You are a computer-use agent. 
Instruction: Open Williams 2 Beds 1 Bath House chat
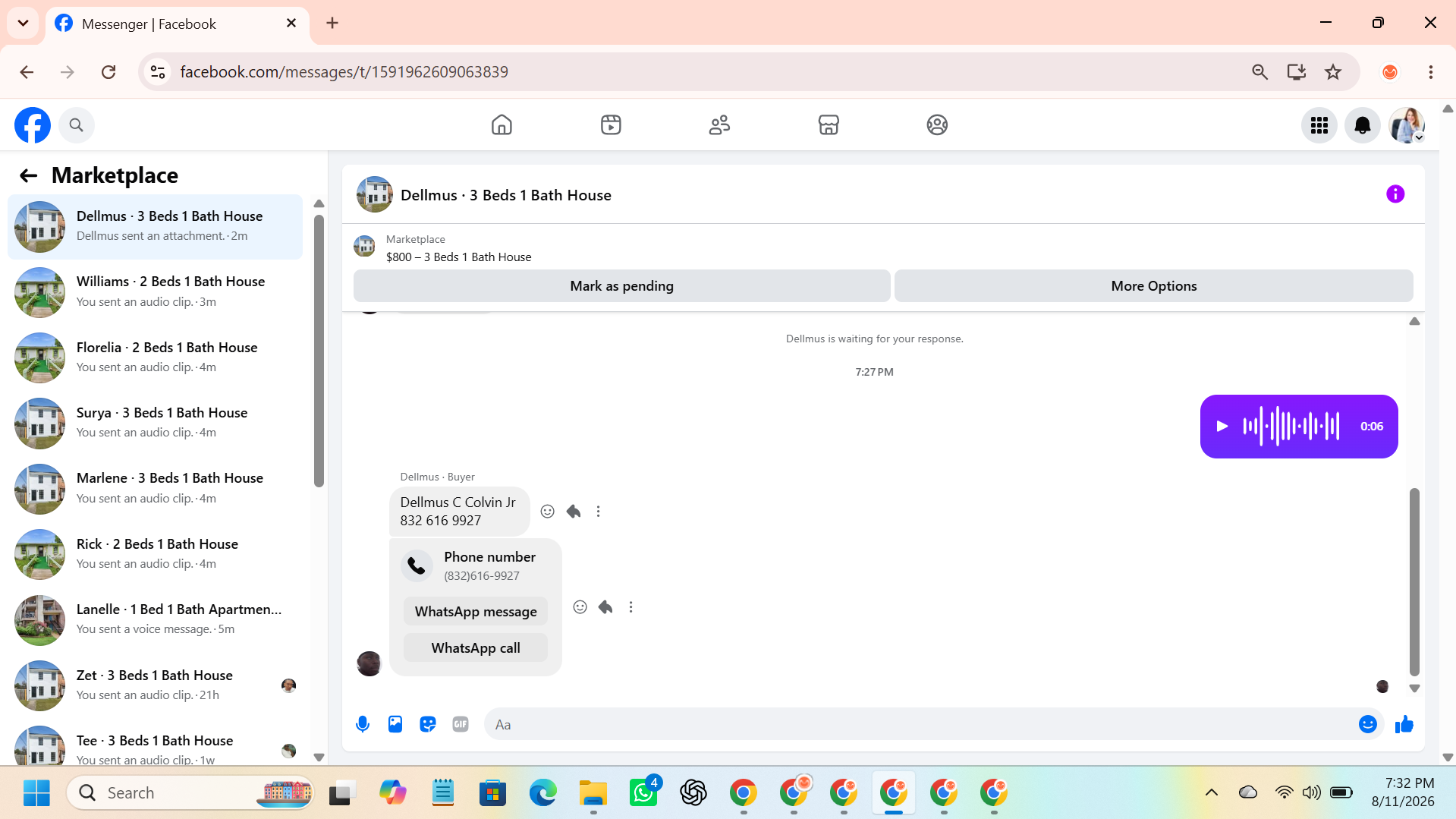point(155,291)
